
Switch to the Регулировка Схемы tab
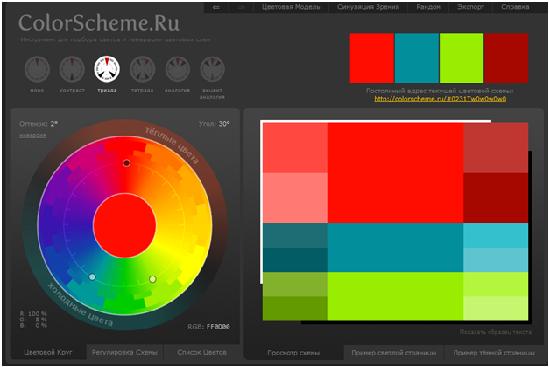point(125,352)
